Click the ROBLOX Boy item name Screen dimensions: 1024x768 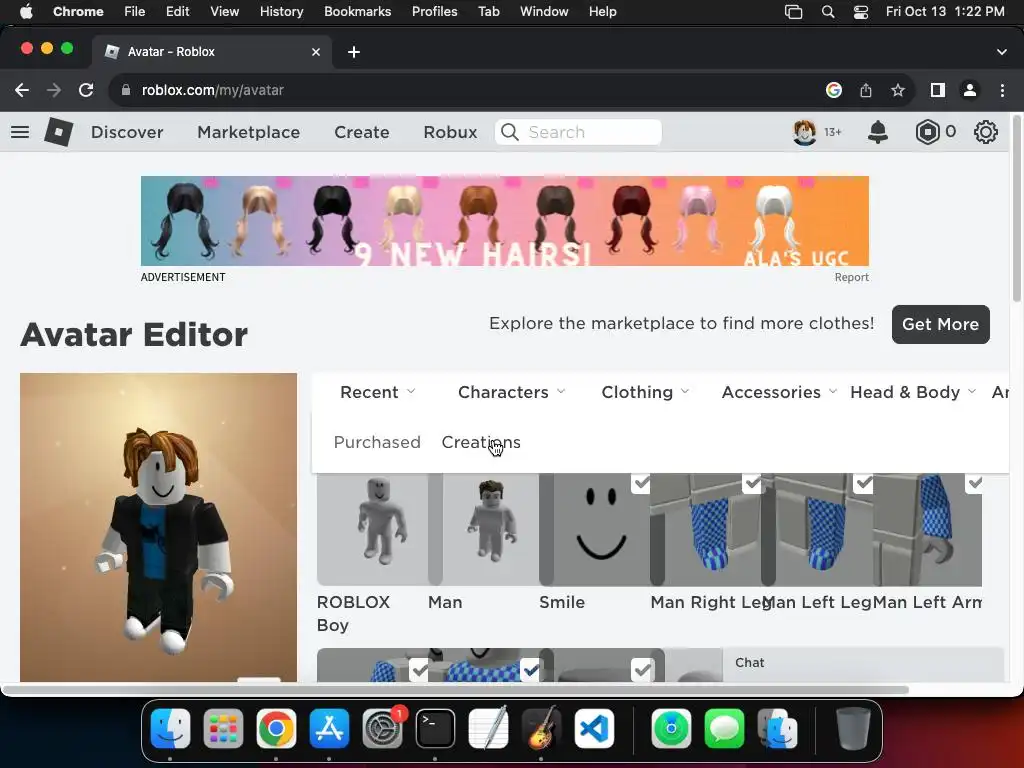353,613
